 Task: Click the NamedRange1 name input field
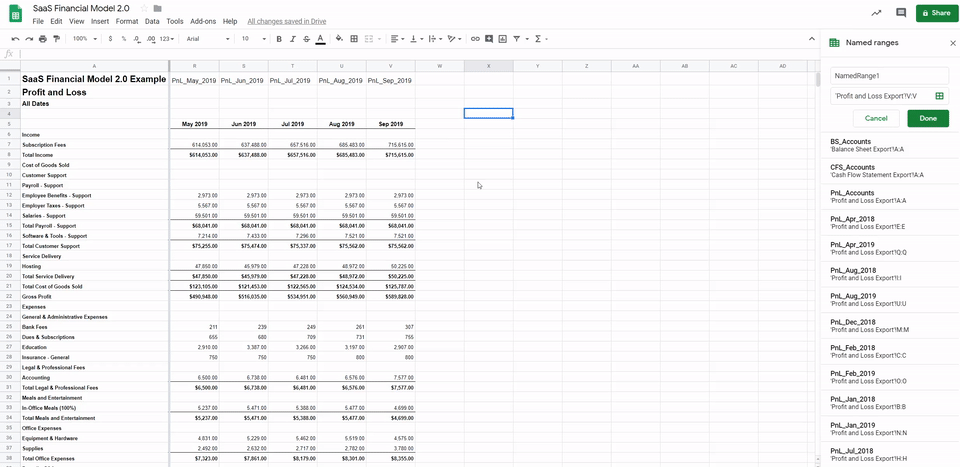tap(889, 76)
